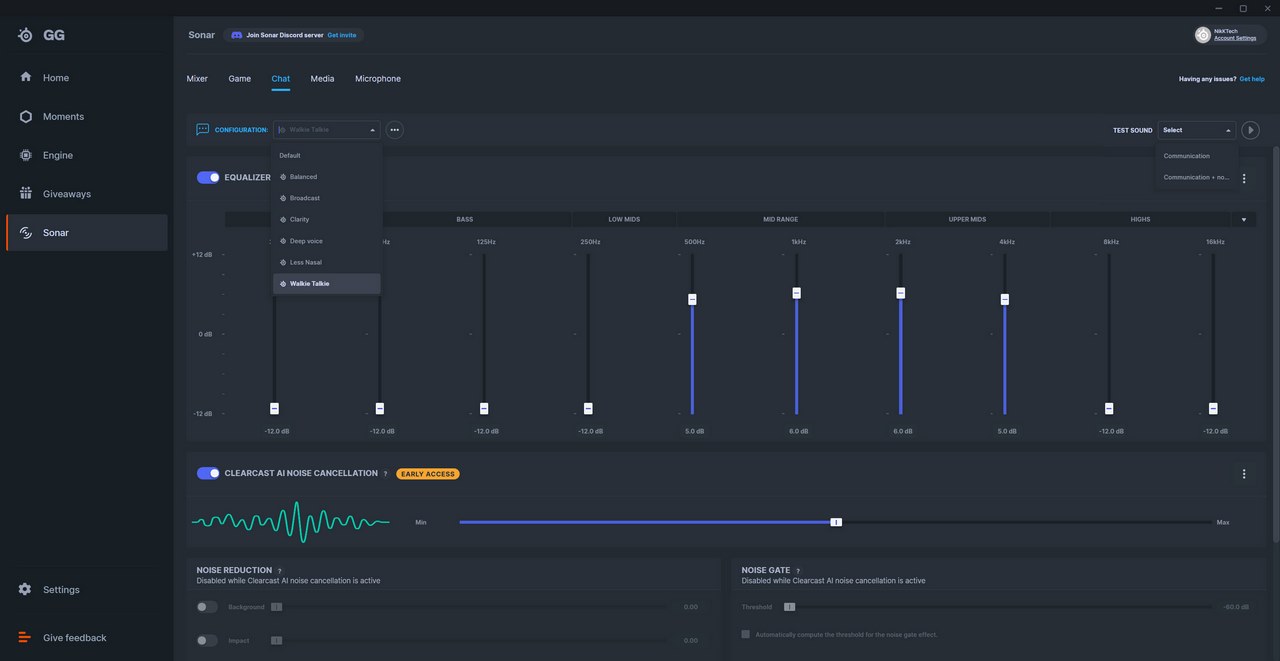Toggle the Impact noise reduction switch

click(207, 640)
